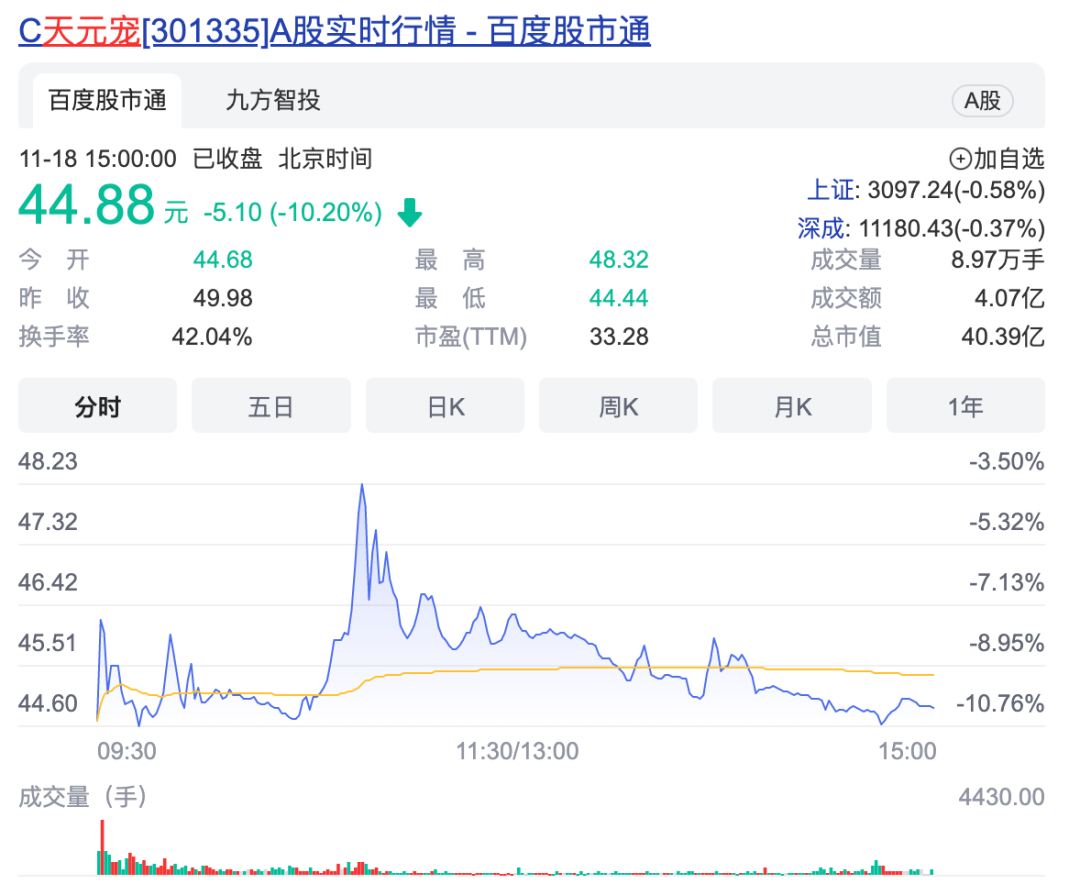The height and width of the screenshot is (884, 1080).
Task: Click the 44.60 y-axis label
Action: click(x=48, y=703)
